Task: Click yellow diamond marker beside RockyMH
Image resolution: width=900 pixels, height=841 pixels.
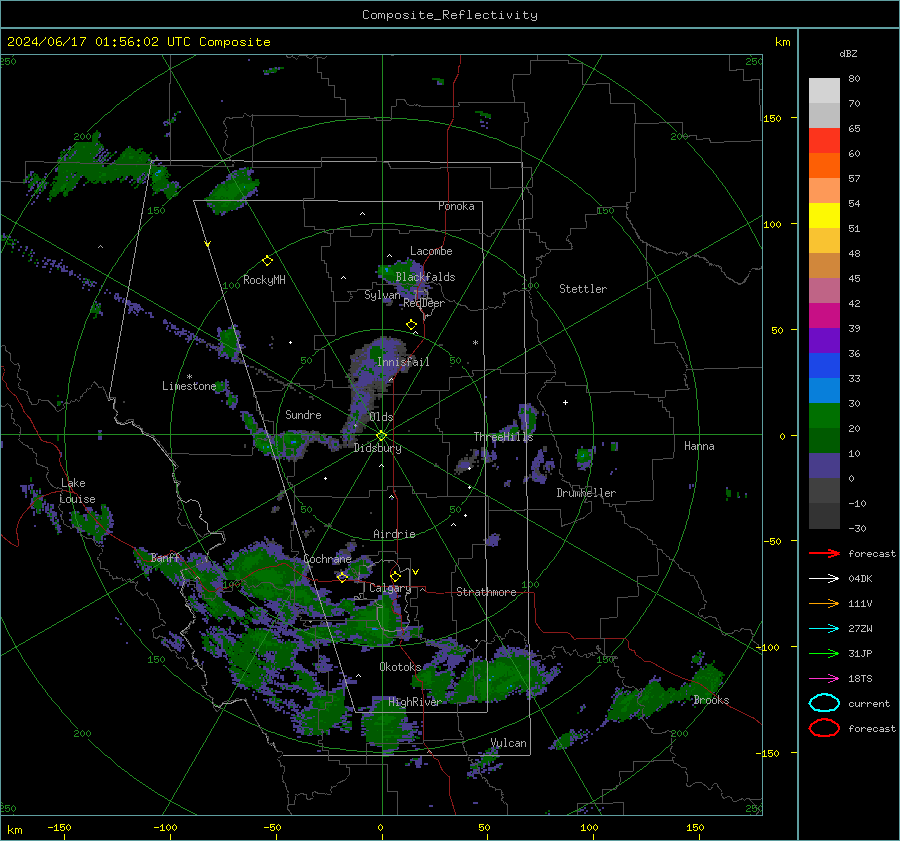Action: [267, 261]
